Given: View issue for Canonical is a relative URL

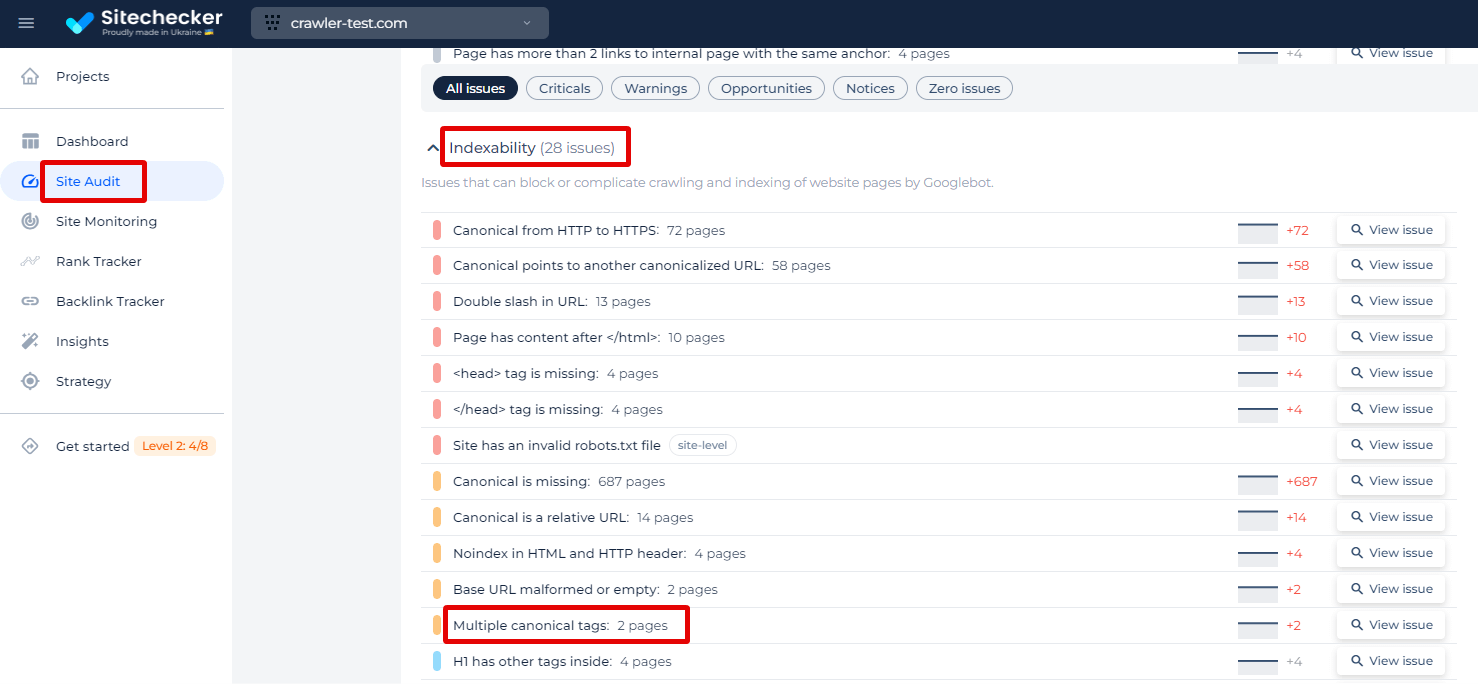Looking at the screenshot, I should tap(1391, 517).
